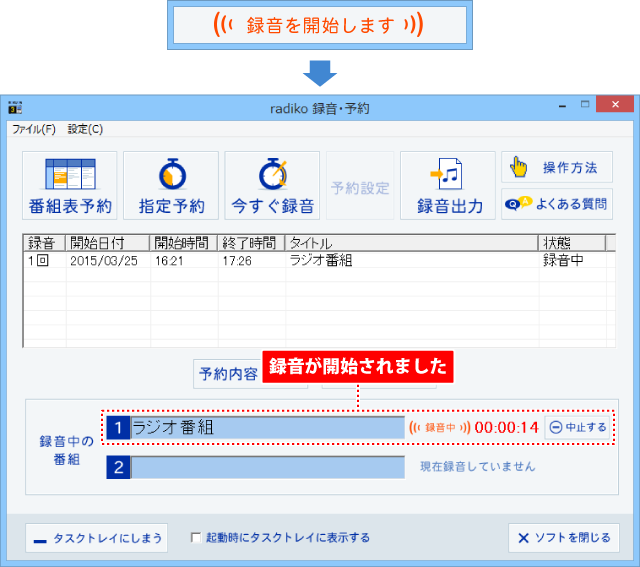640x567 pixels.
Task: Click the slot number 2 badge
Action: pyautogui.click(x=118, y=467)
